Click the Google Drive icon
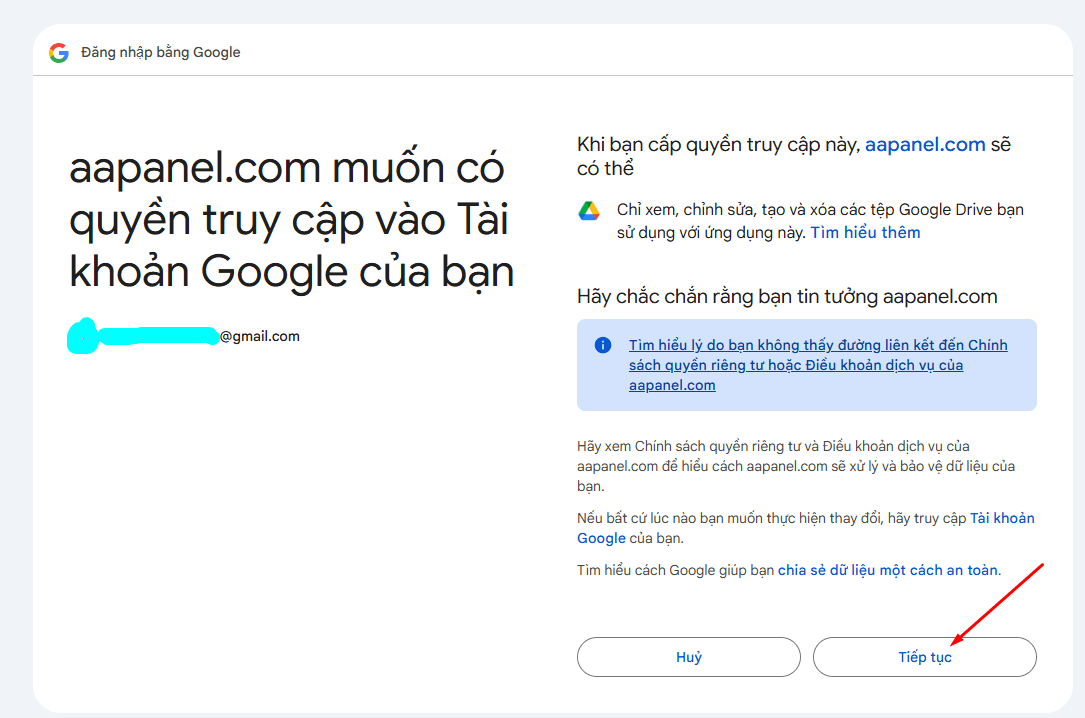 [x=589, y=211]
